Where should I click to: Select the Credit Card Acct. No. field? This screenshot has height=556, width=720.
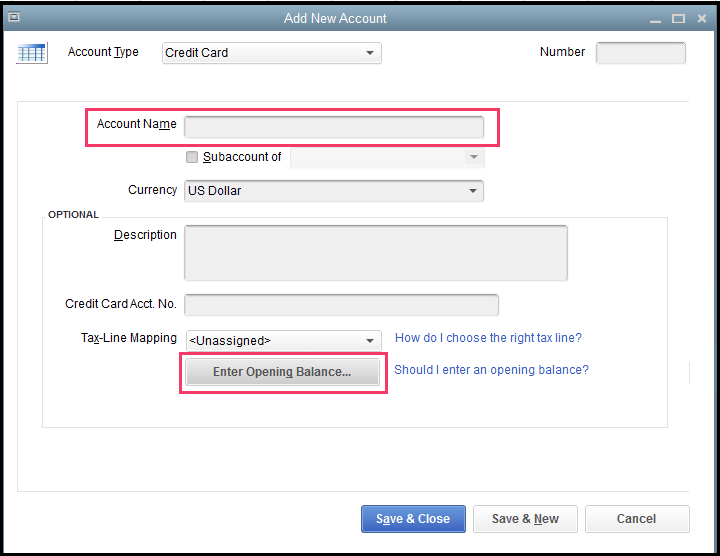pyautogui.click(x=341, y=305)
